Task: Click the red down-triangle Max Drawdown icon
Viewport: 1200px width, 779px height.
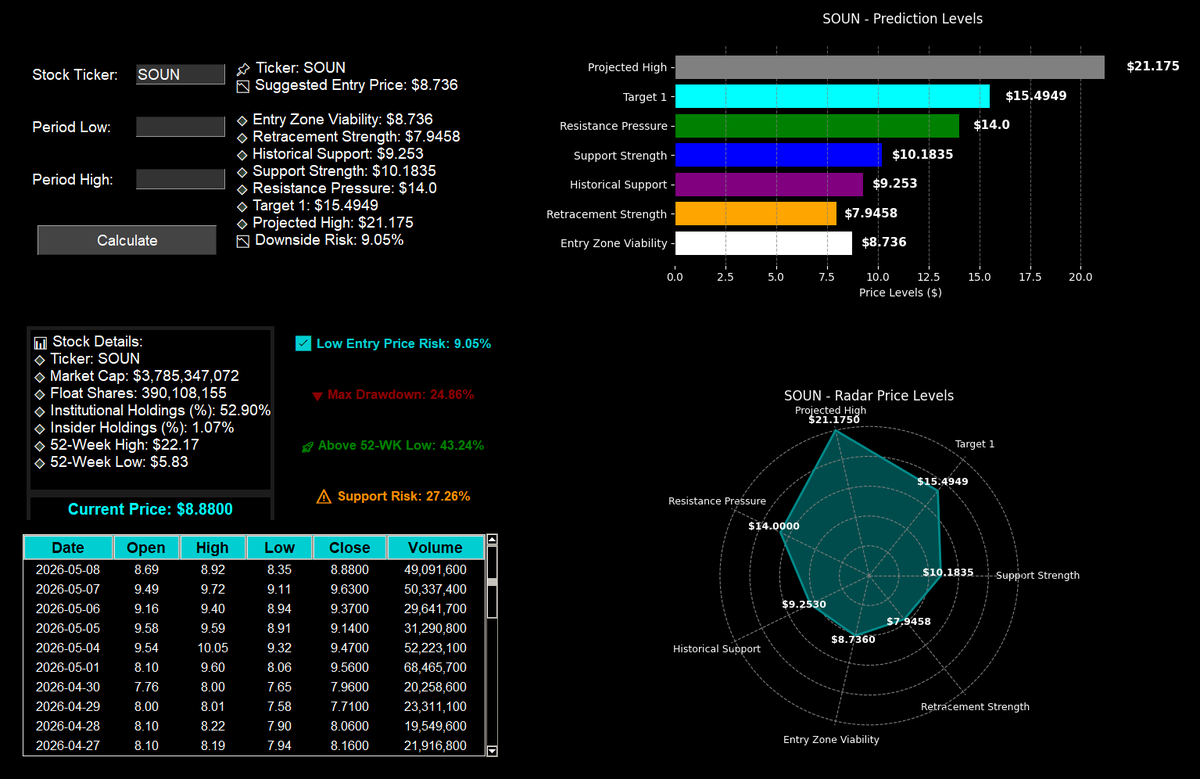Action: 317,396
